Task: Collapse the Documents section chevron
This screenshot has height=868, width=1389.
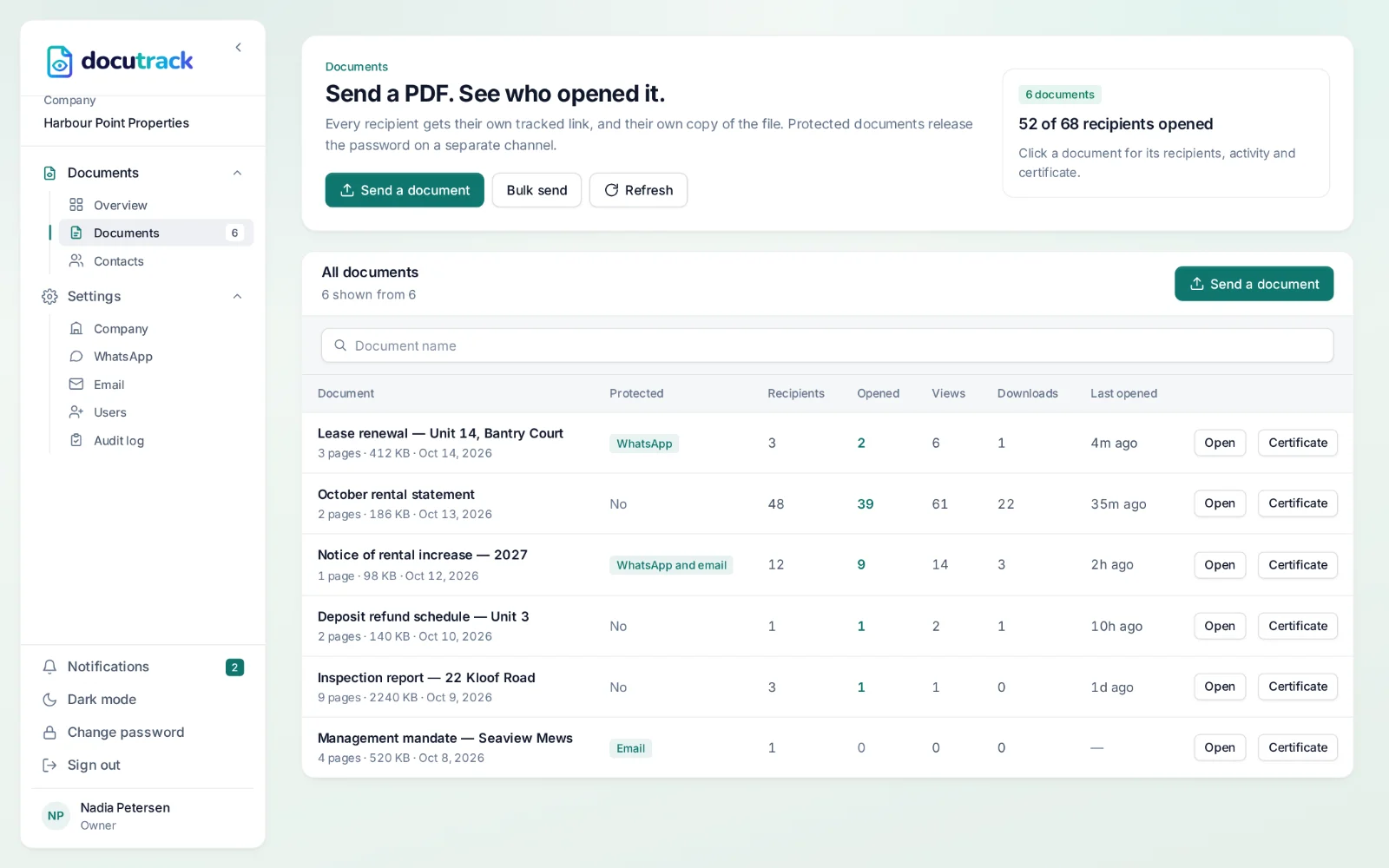Action: point(237,173)
